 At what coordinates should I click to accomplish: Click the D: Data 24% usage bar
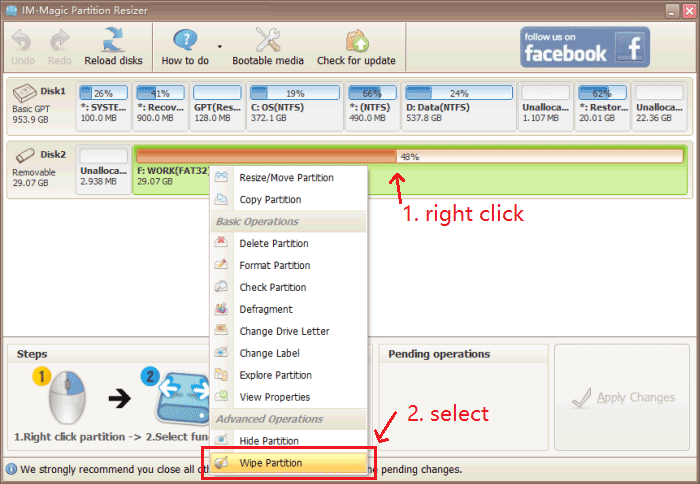click(x=459, y=93)
